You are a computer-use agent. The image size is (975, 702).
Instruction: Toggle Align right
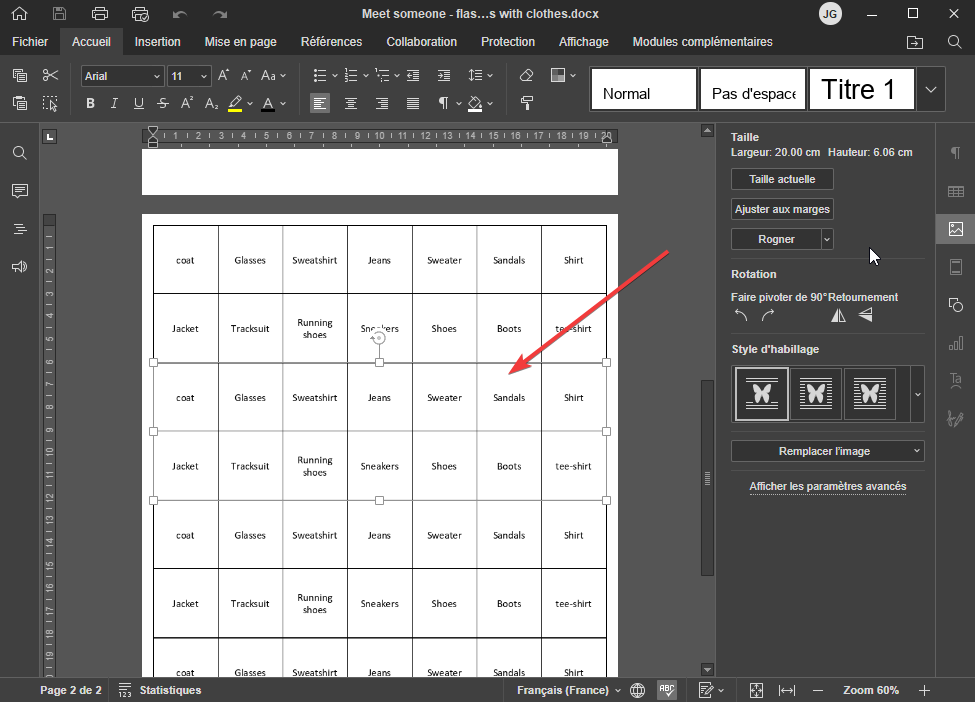(x=382, y=103)
